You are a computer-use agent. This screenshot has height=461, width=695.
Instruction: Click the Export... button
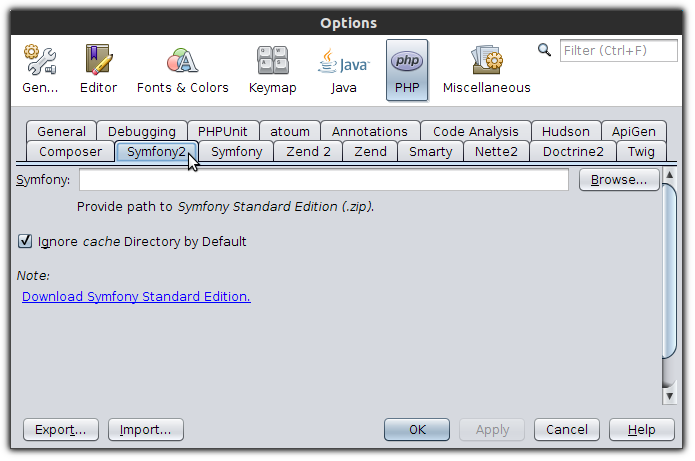(61, 430)
